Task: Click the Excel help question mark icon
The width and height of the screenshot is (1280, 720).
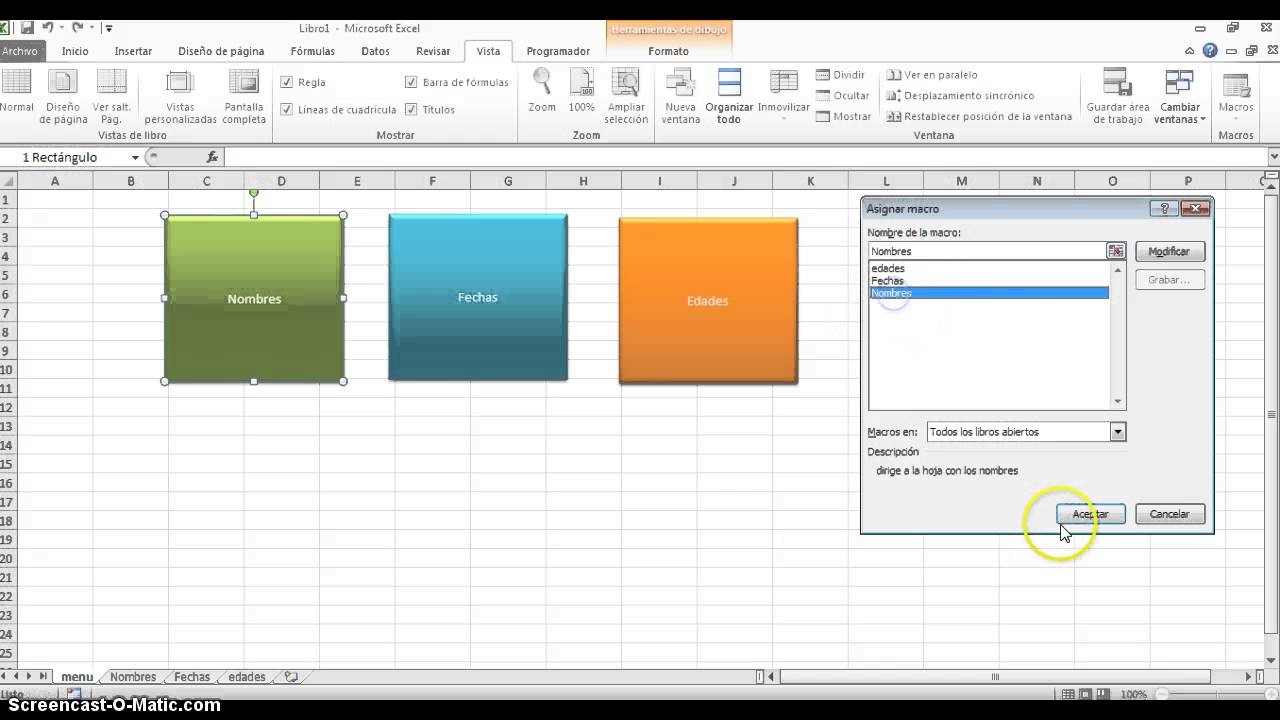Action: pos(1210,51)
